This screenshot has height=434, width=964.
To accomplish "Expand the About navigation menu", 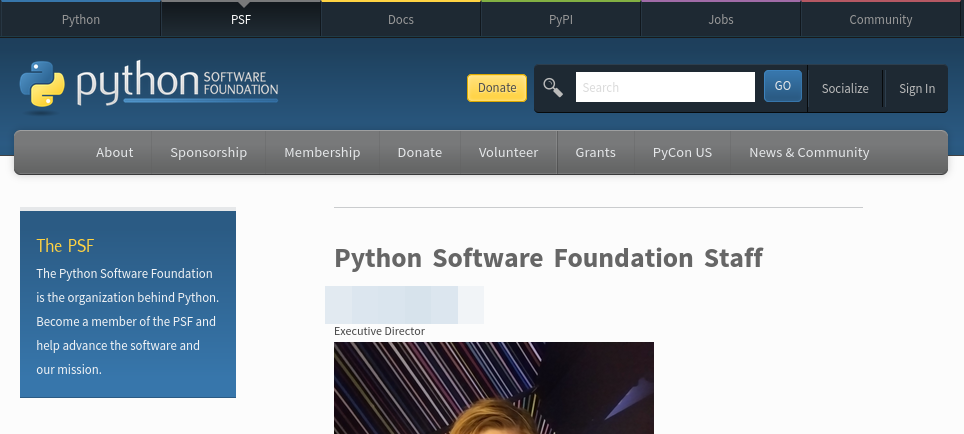I will point(114,152).
